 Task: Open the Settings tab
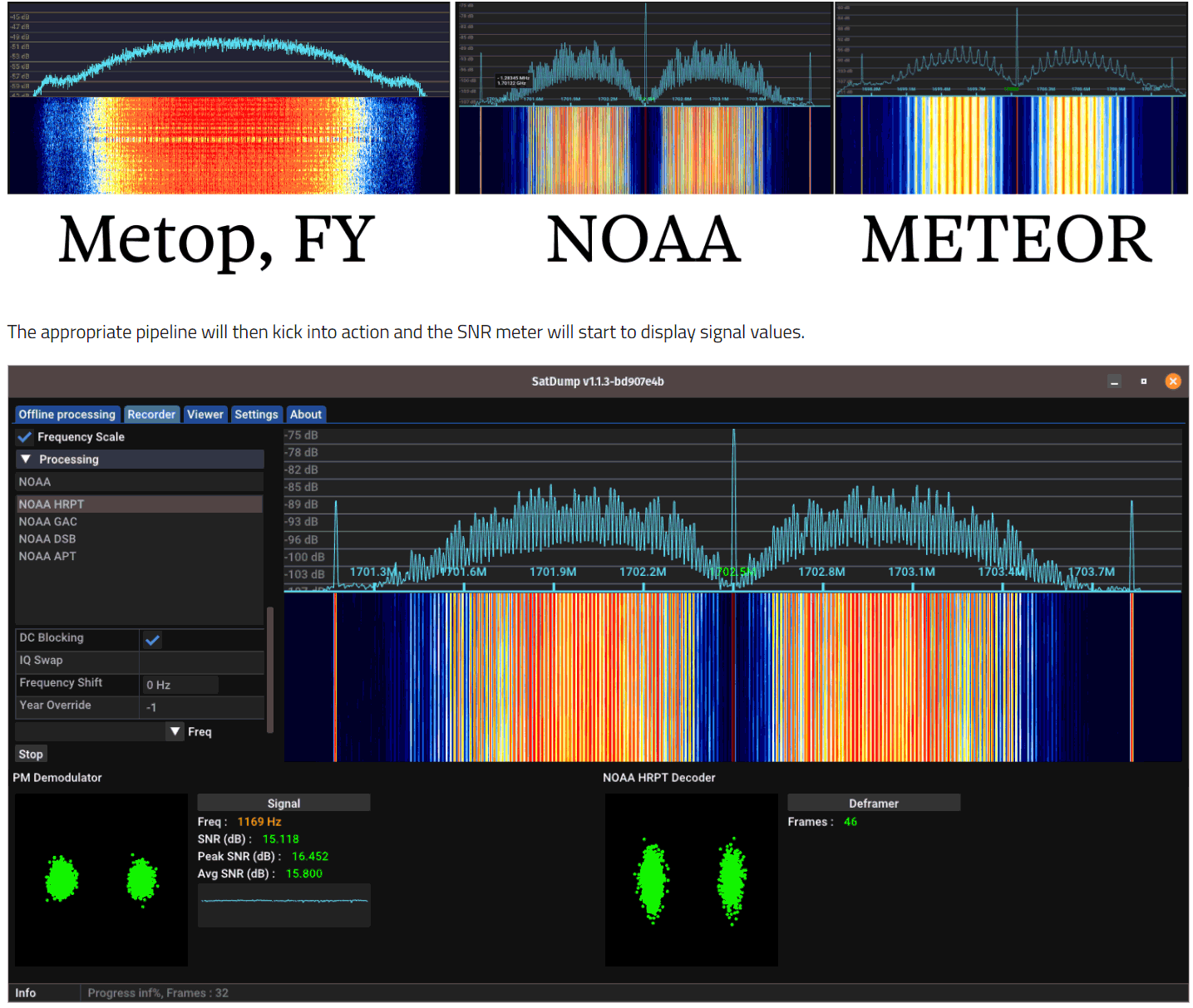[x=256, y=414]
